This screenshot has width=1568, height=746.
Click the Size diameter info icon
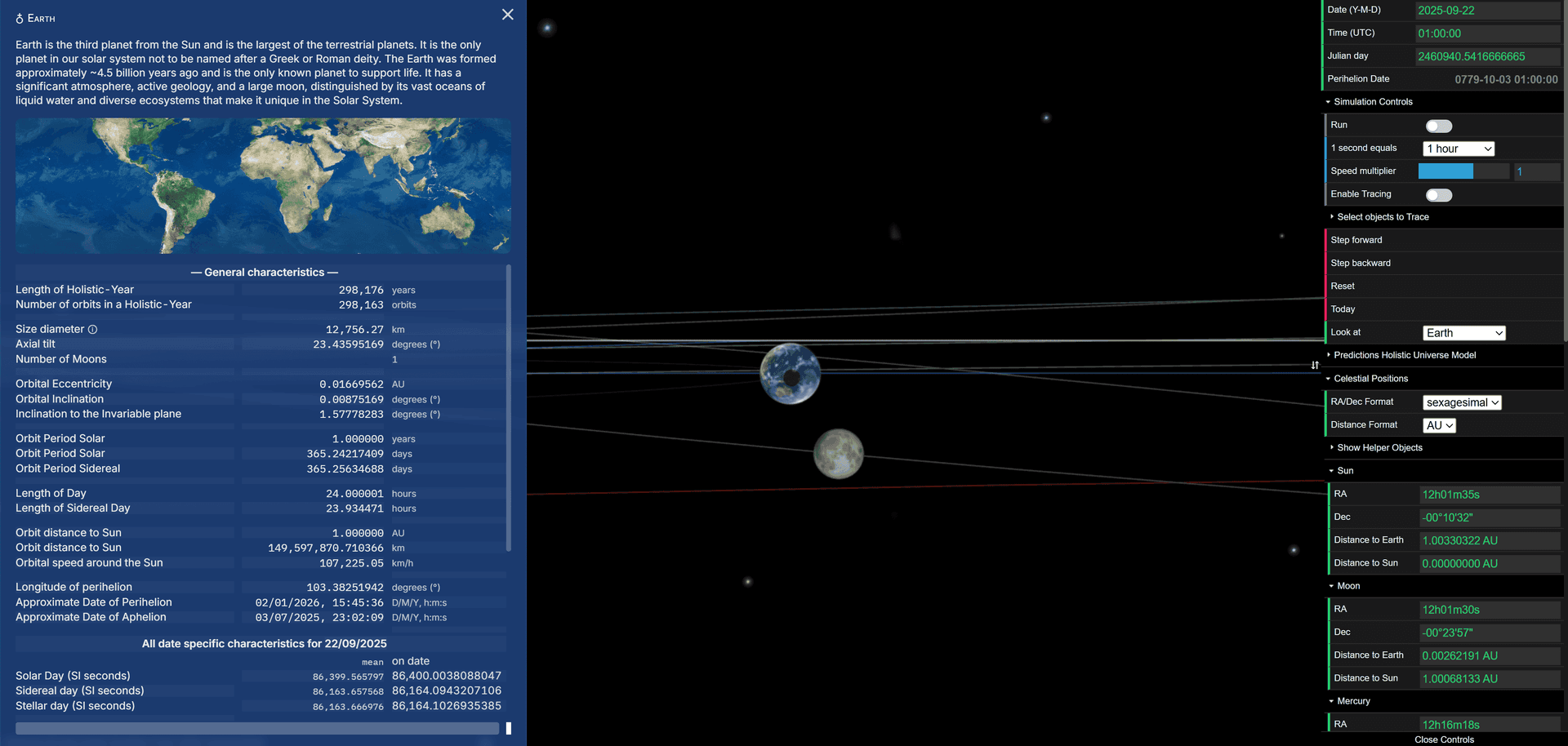(91, 329)
